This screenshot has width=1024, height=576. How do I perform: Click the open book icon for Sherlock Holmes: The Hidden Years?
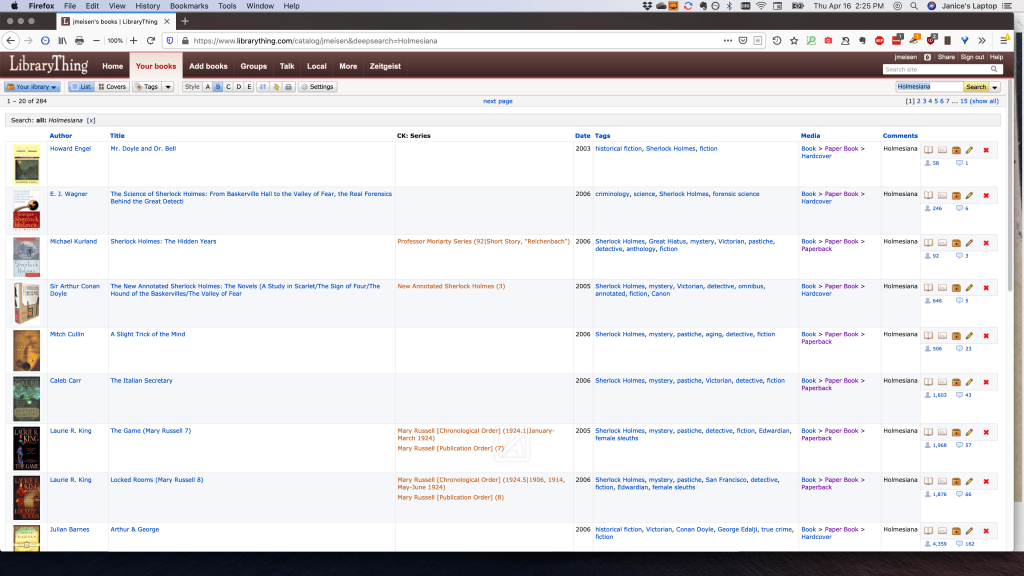tap(928, 243)
